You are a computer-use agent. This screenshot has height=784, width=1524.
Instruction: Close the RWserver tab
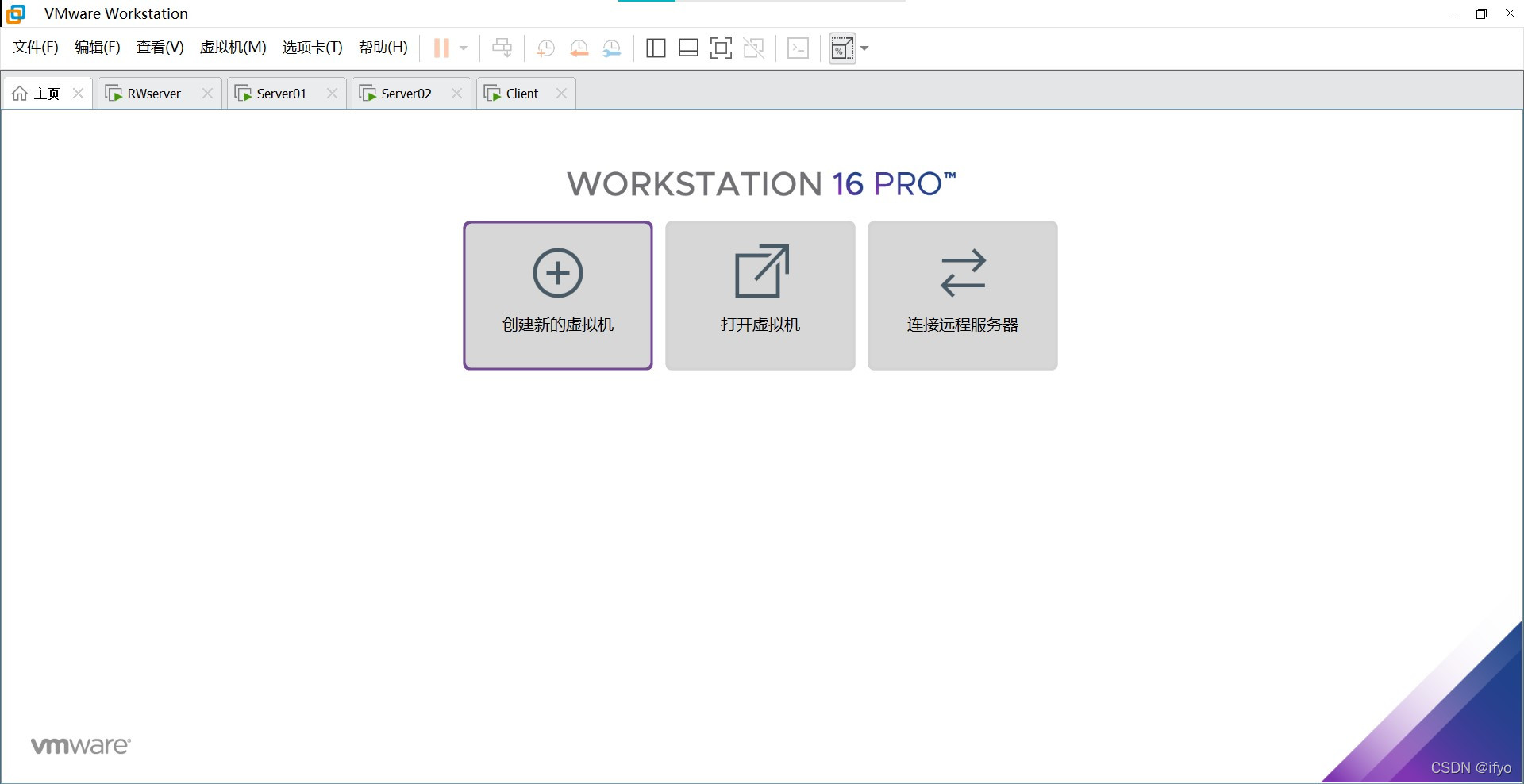pos(207,94)
